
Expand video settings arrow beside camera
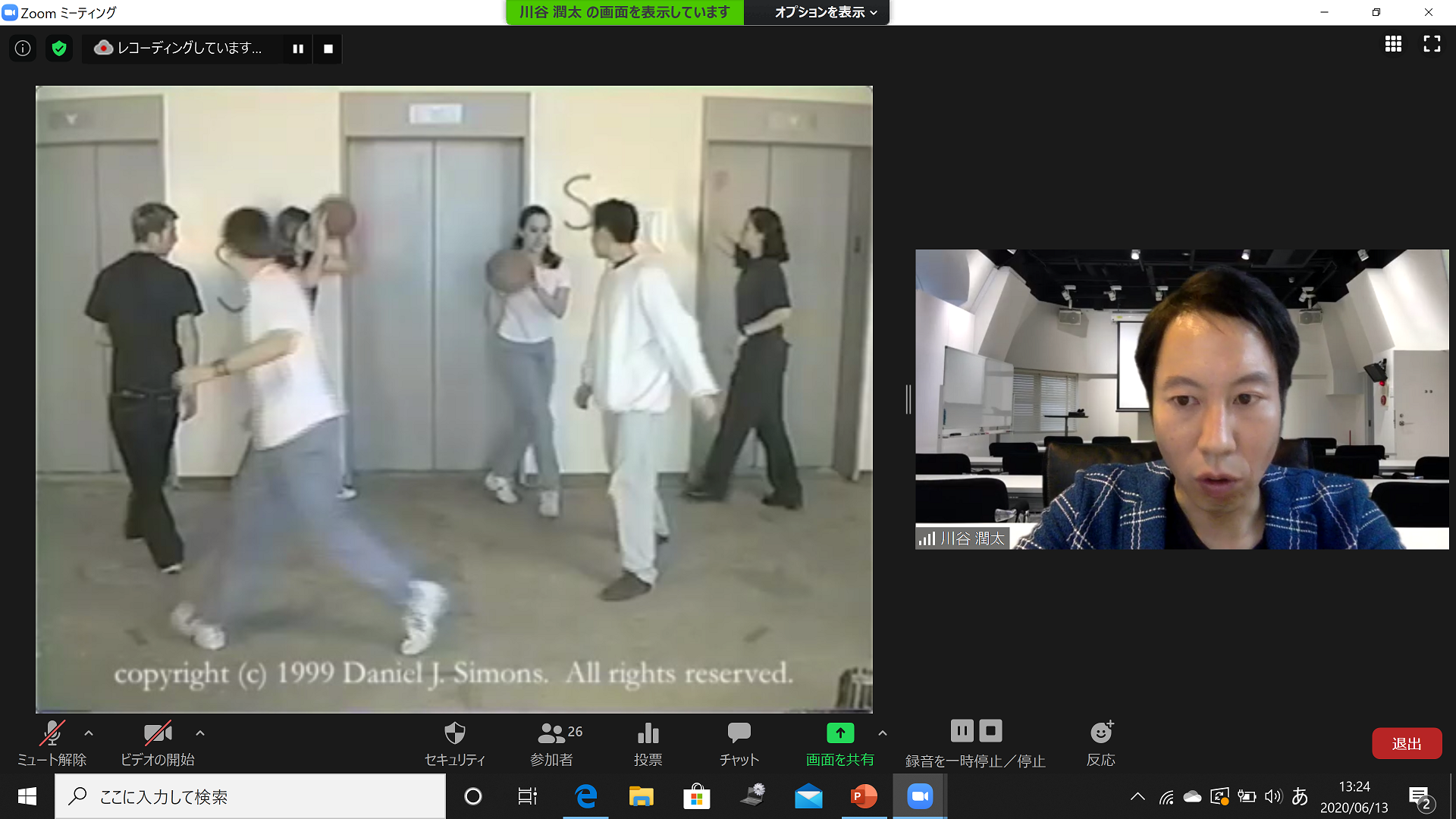click(200, 733)
